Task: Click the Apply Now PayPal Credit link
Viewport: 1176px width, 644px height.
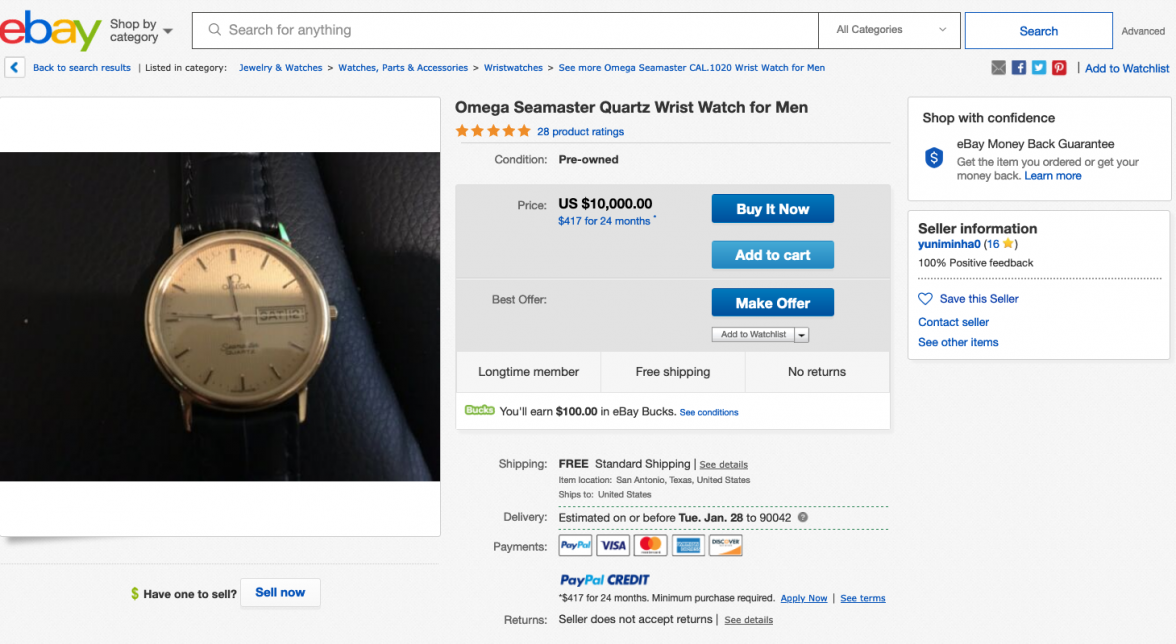Action: point(803,599)
